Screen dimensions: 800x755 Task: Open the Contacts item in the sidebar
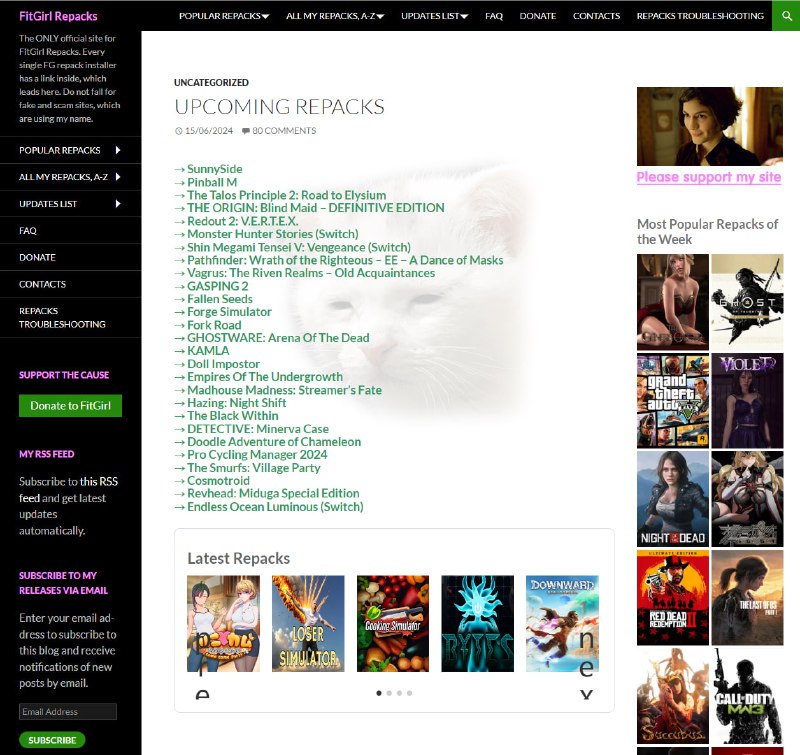pyautogui.click(x=42, y=284)
